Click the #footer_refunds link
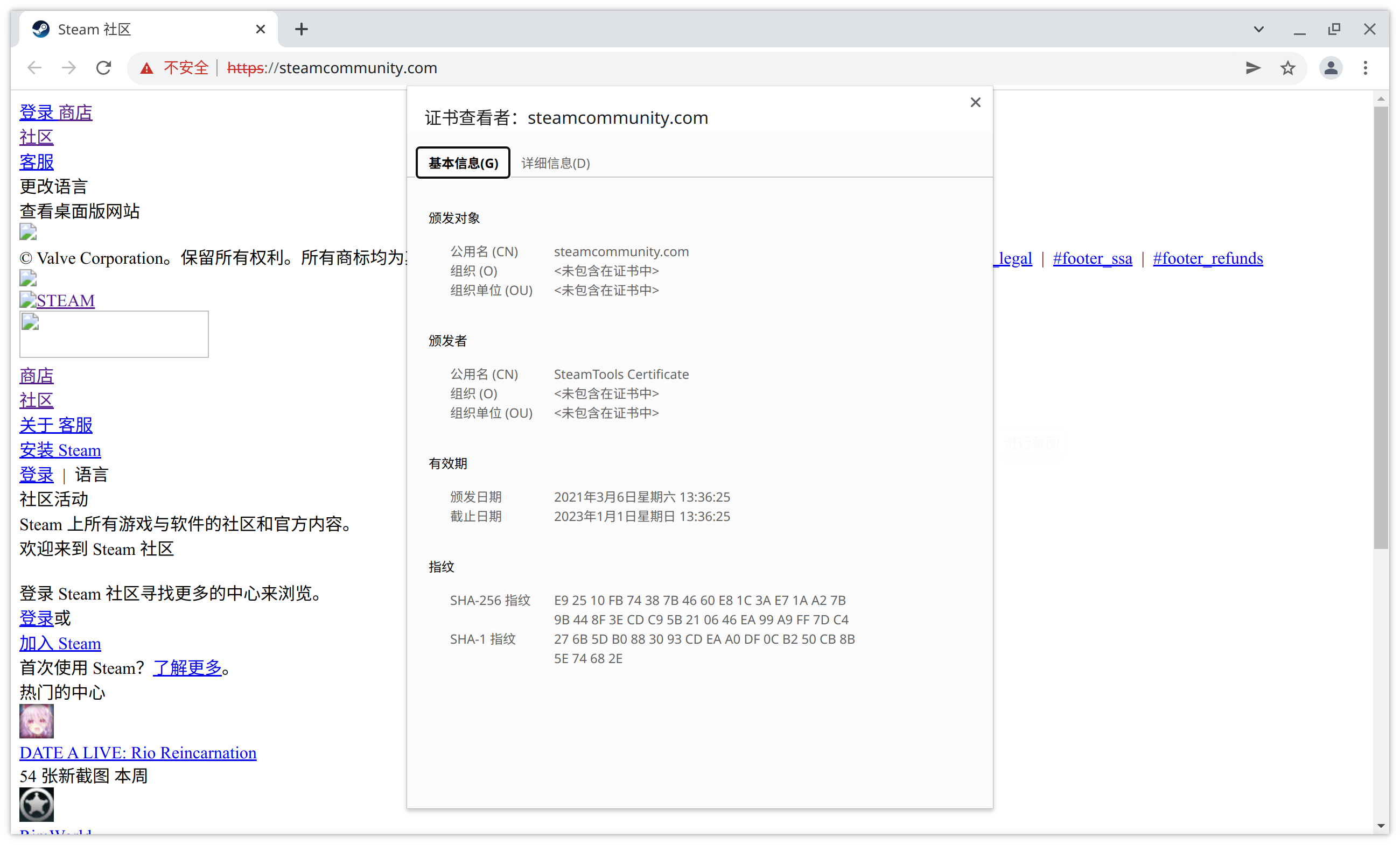Viewport: 1400px width, 845px height. tap(1207, 258)
